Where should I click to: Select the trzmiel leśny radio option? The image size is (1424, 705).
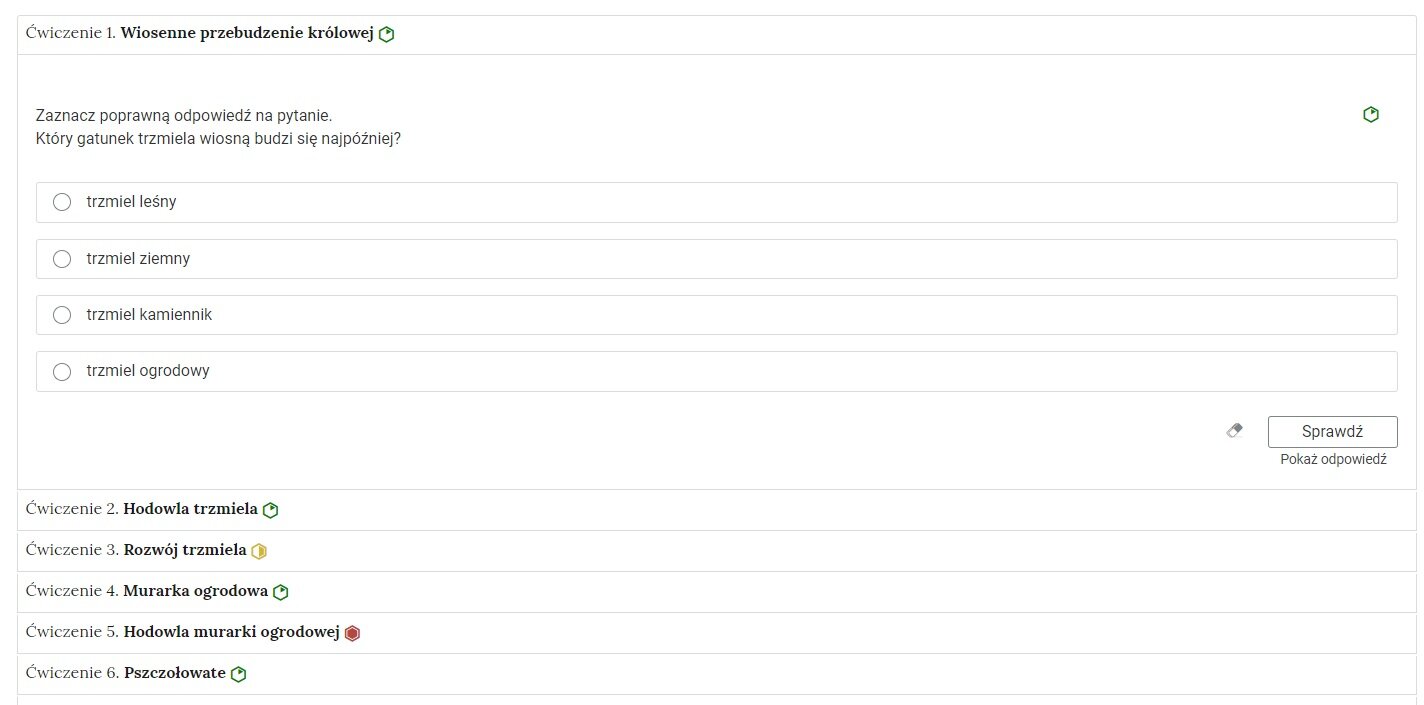pos(62,202)
